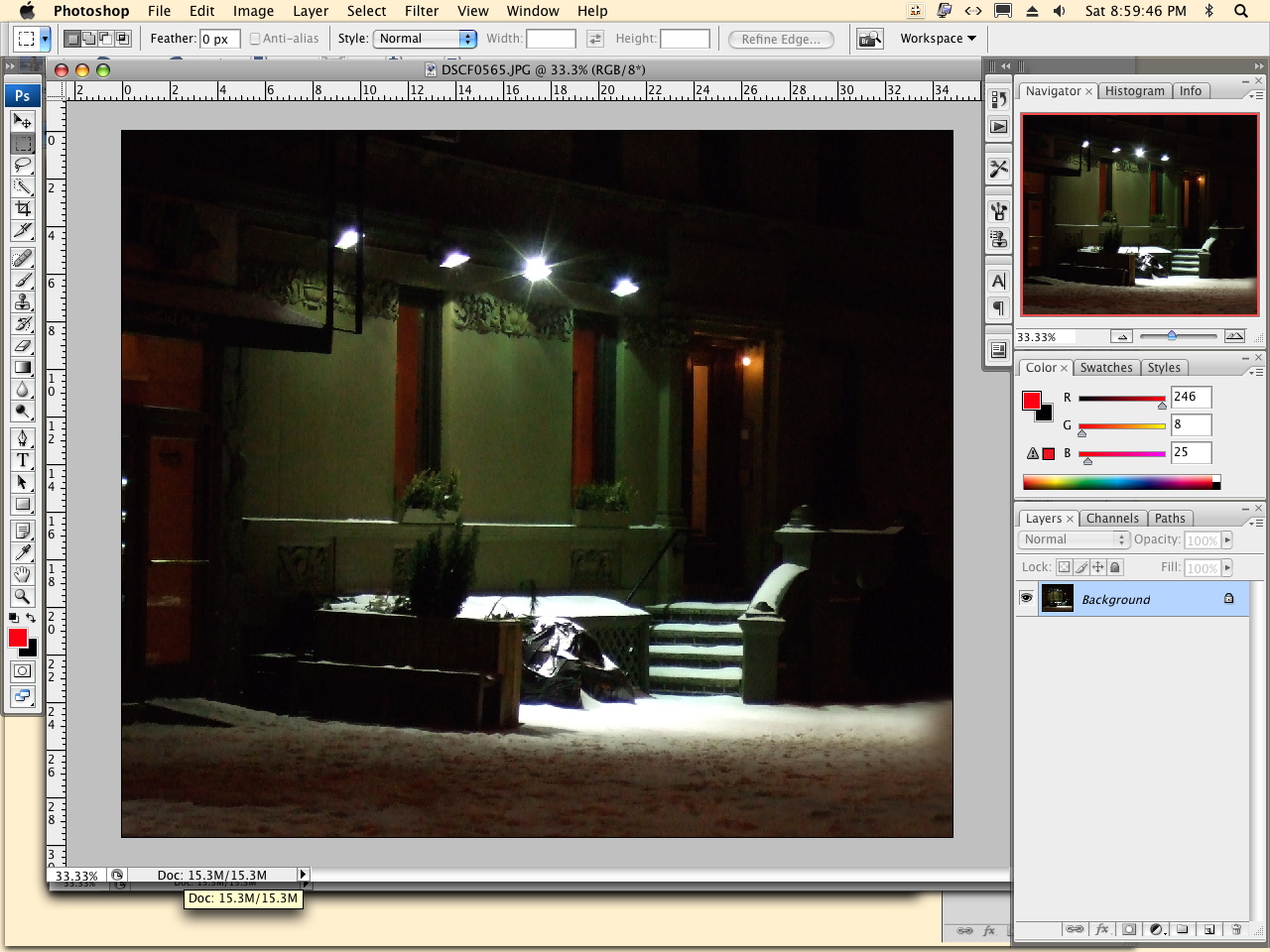Screen dimensions: 1270x952
Task: Select the Pen tool
Action: 22,438
